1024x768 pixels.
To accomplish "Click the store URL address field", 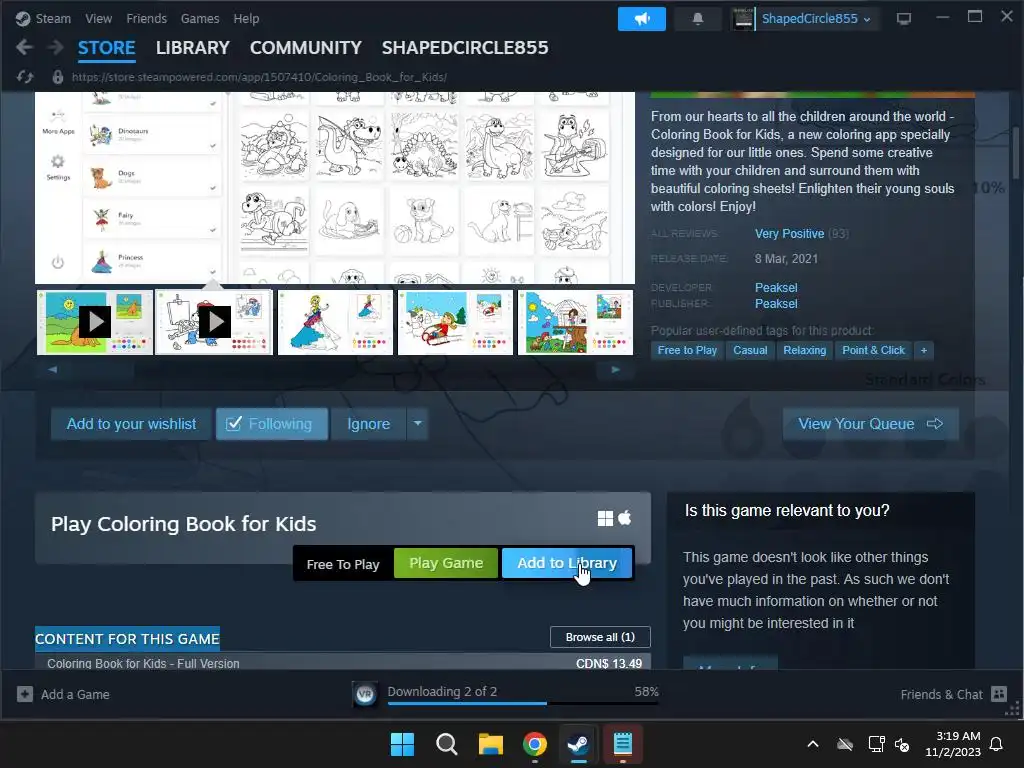I will point(259,77).
